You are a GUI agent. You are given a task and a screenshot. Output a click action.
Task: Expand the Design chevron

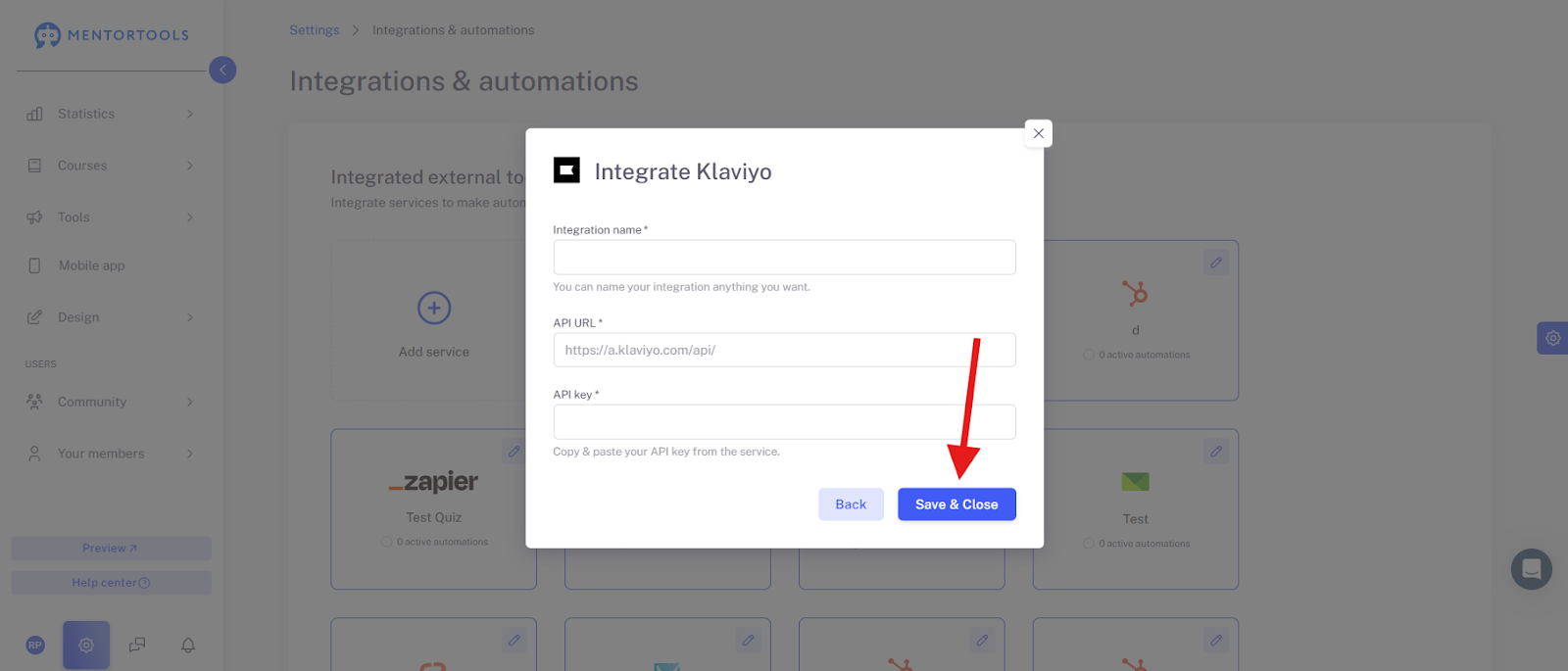point(190,317)
